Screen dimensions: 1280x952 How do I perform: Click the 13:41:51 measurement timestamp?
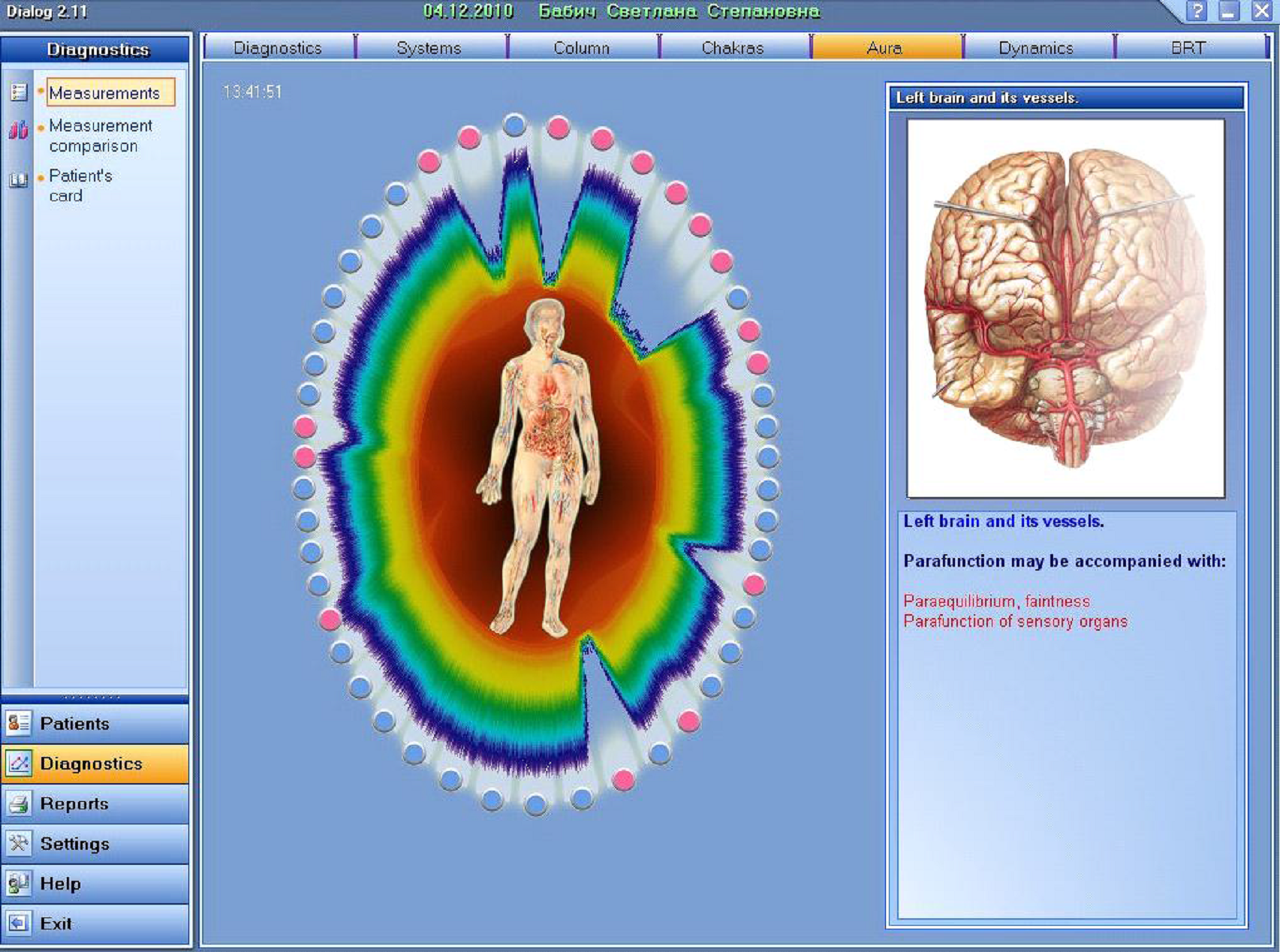(x=252, y=92)
